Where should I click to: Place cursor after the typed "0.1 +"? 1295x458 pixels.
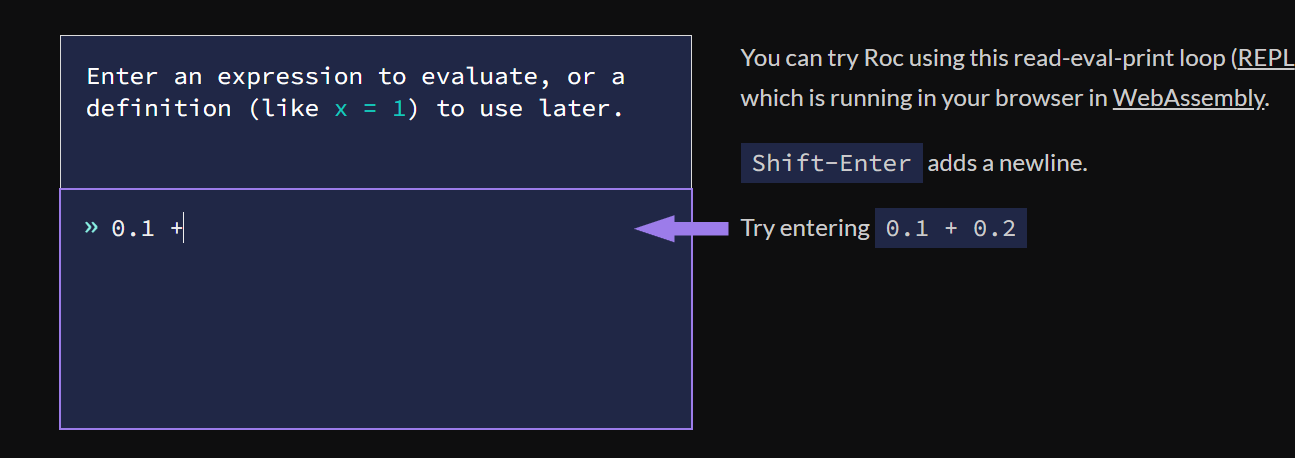(x=185, y=229)
